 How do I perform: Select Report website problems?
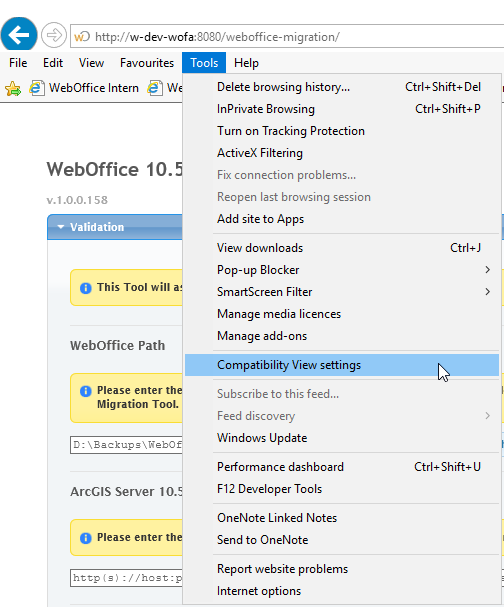pos(342,569)
